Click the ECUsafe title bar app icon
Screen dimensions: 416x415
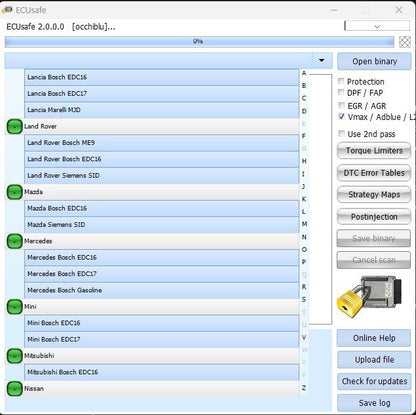(x=7, y=10)
